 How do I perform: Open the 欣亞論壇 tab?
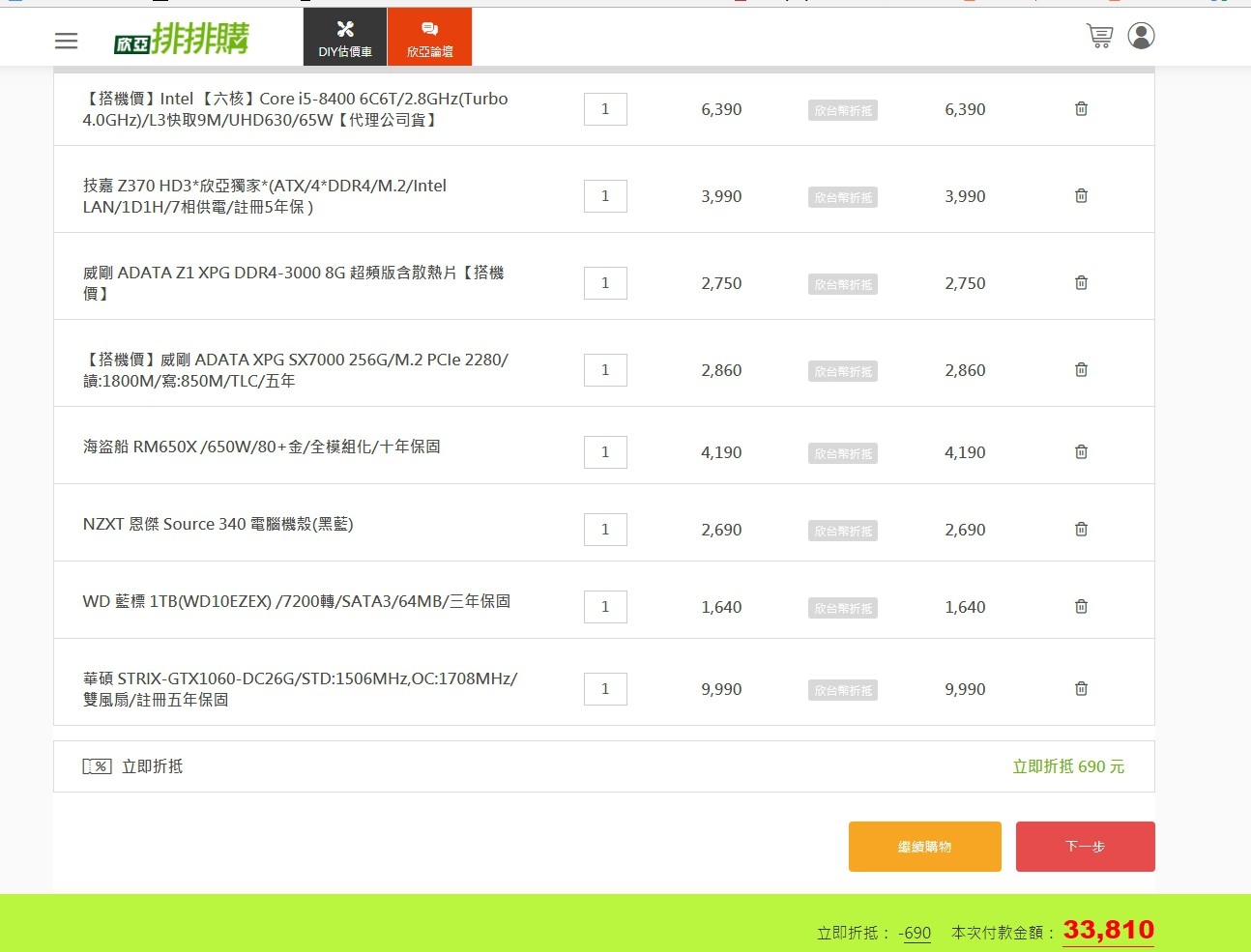tap(430, 38)
